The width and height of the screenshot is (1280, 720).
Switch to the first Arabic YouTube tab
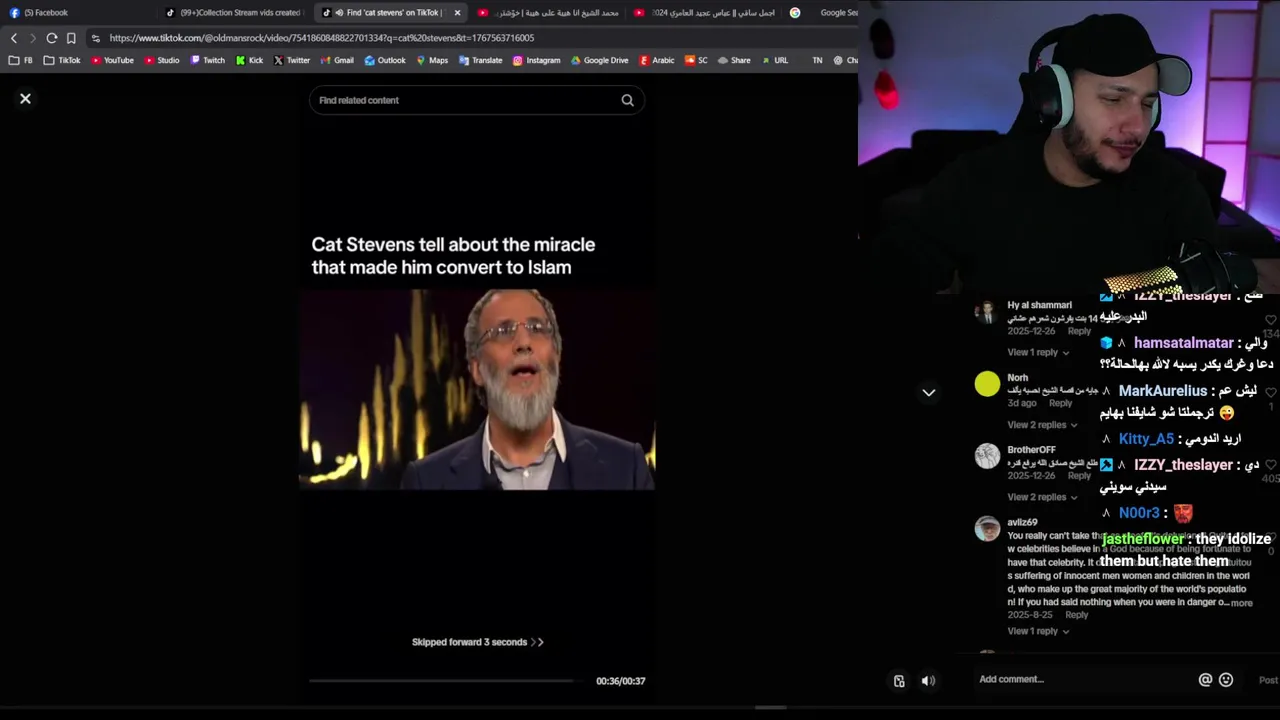click(x=548, y=13)
